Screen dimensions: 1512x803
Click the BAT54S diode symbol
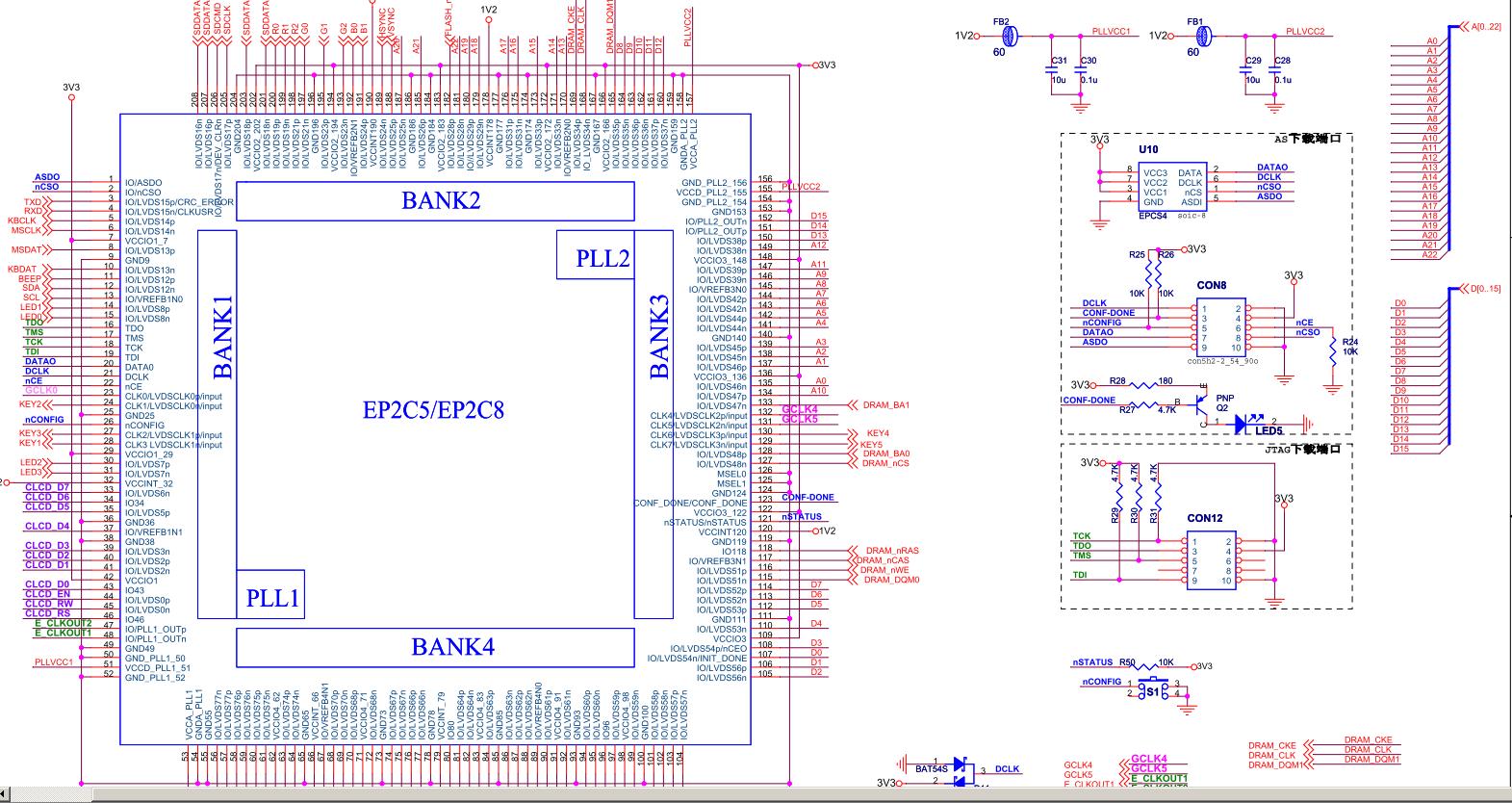click(x=961, y=770)
